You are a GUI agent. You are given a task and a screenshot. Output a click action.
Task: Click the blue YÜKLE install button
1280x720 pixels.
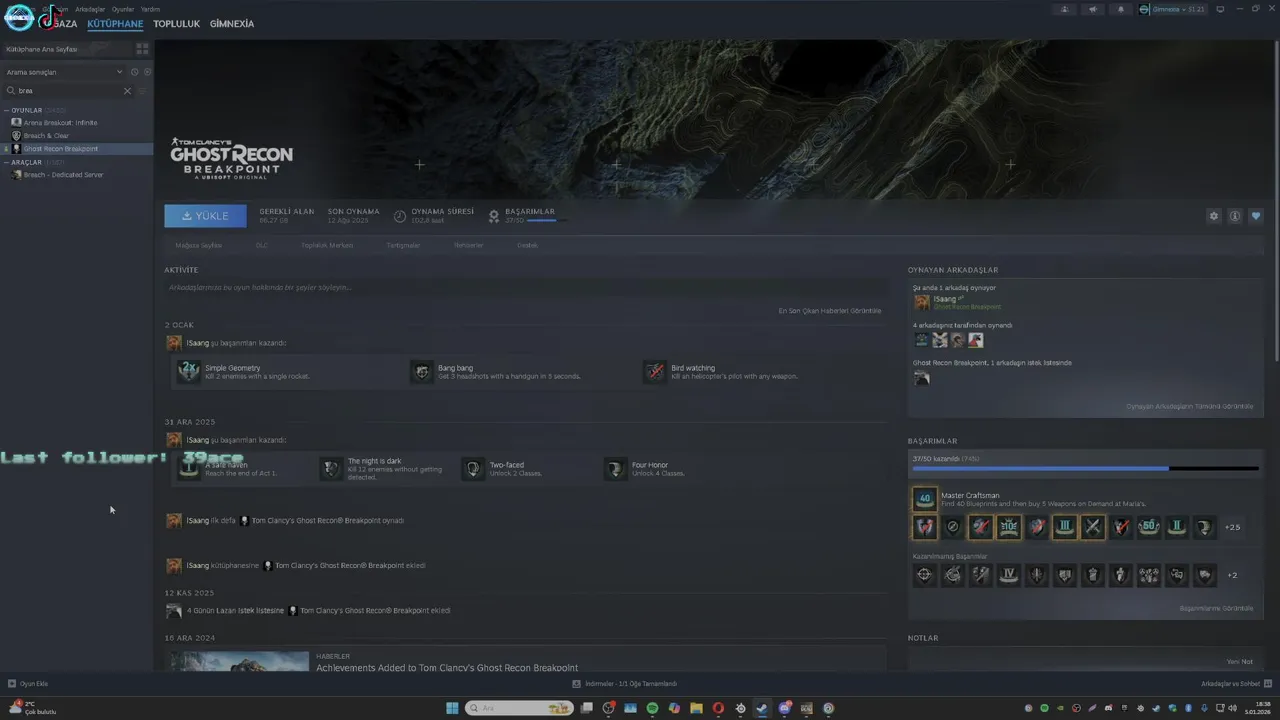205,216
